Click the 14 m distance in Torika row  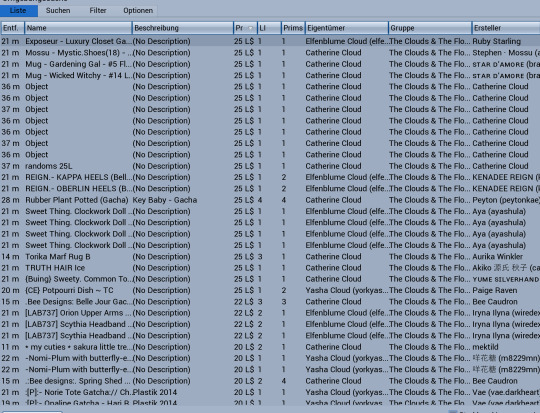(x=10, y=257)
